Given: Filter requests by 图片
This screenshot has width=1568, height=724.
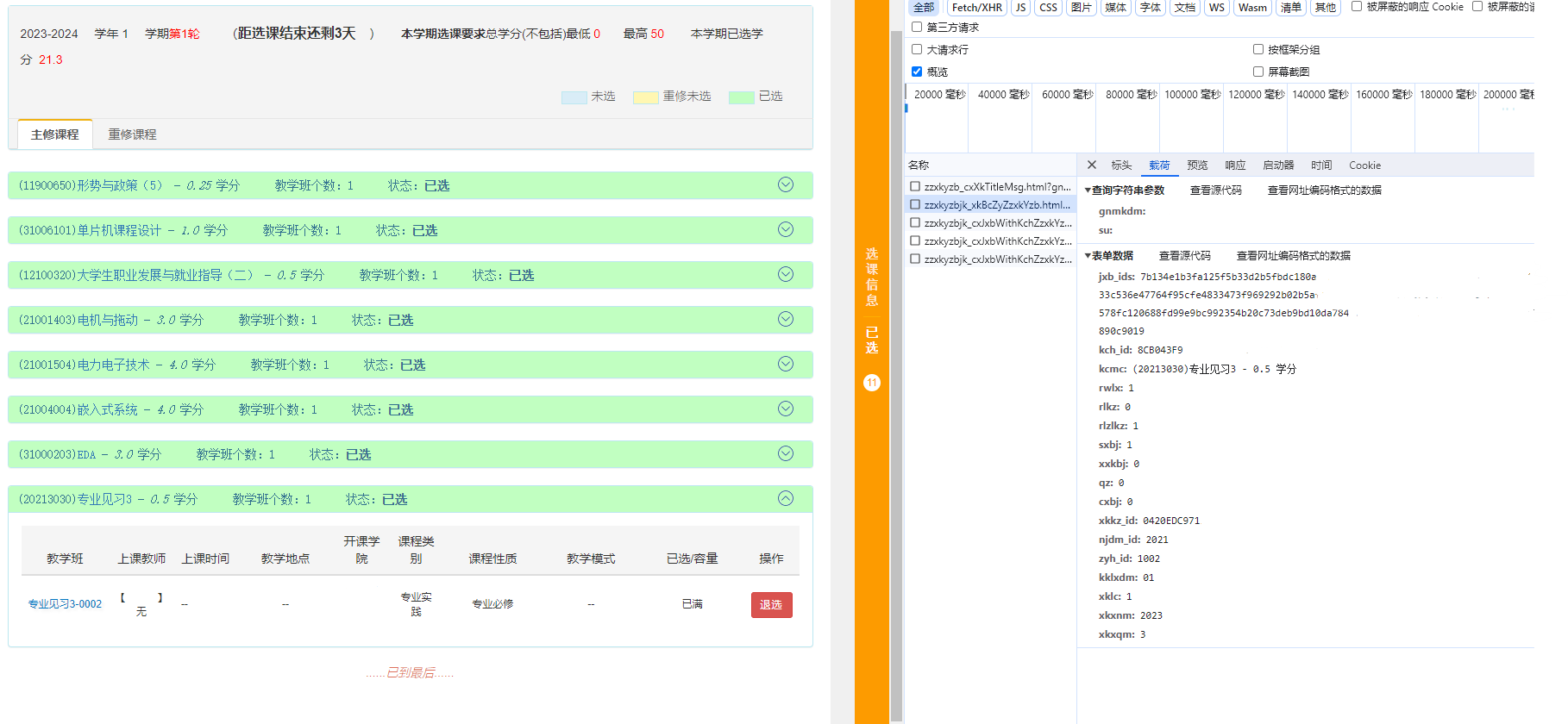Looking at the screenshot, I should (x=1081, y=7).
